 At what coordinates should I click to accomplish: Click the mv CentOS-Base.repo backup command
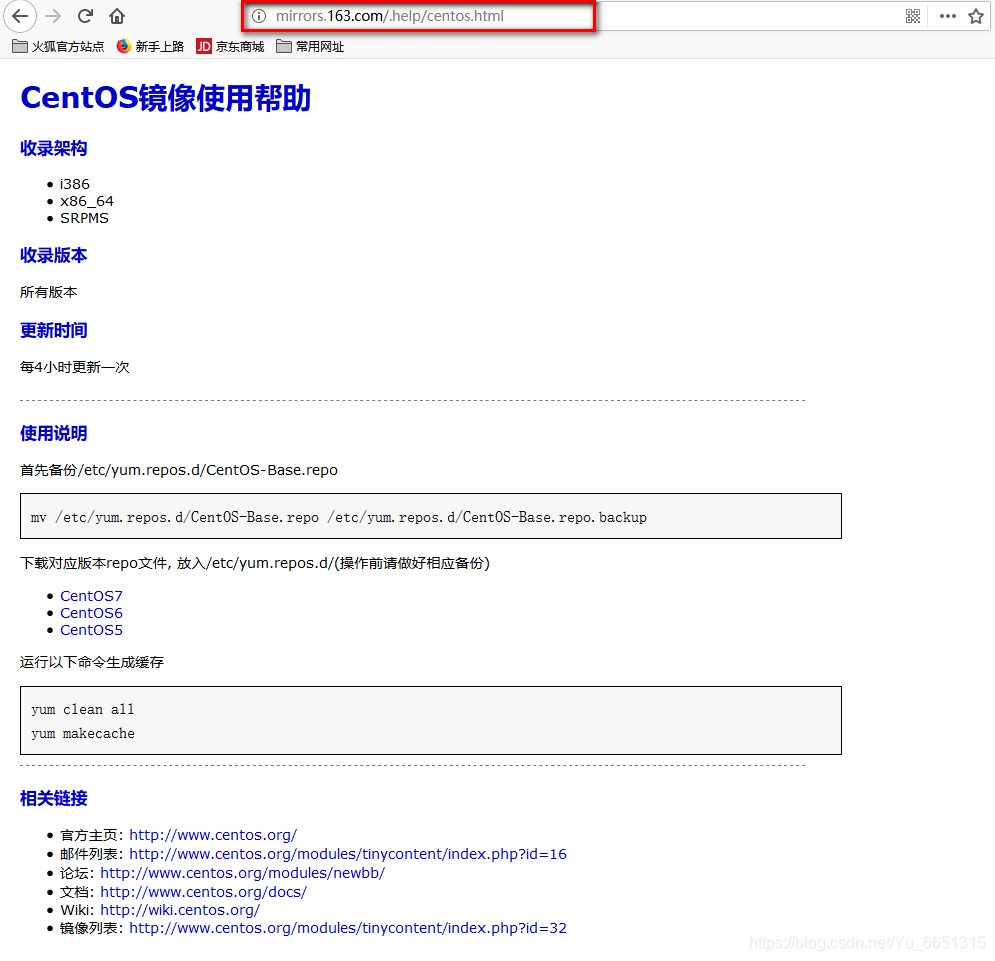point(339,517)
